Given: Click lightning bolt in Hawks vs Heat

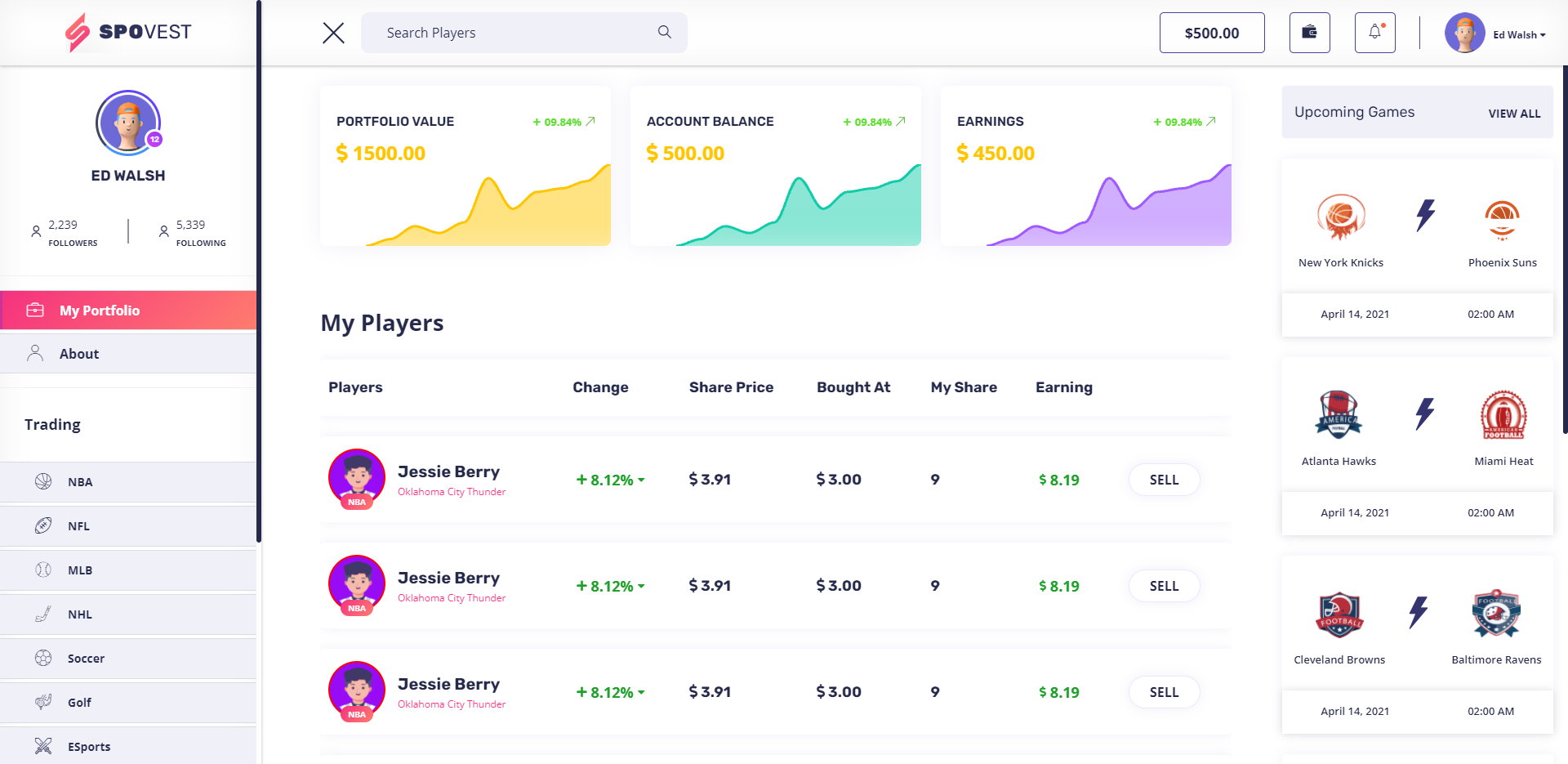Looking at the screenshot, I should coord(1425,413).
